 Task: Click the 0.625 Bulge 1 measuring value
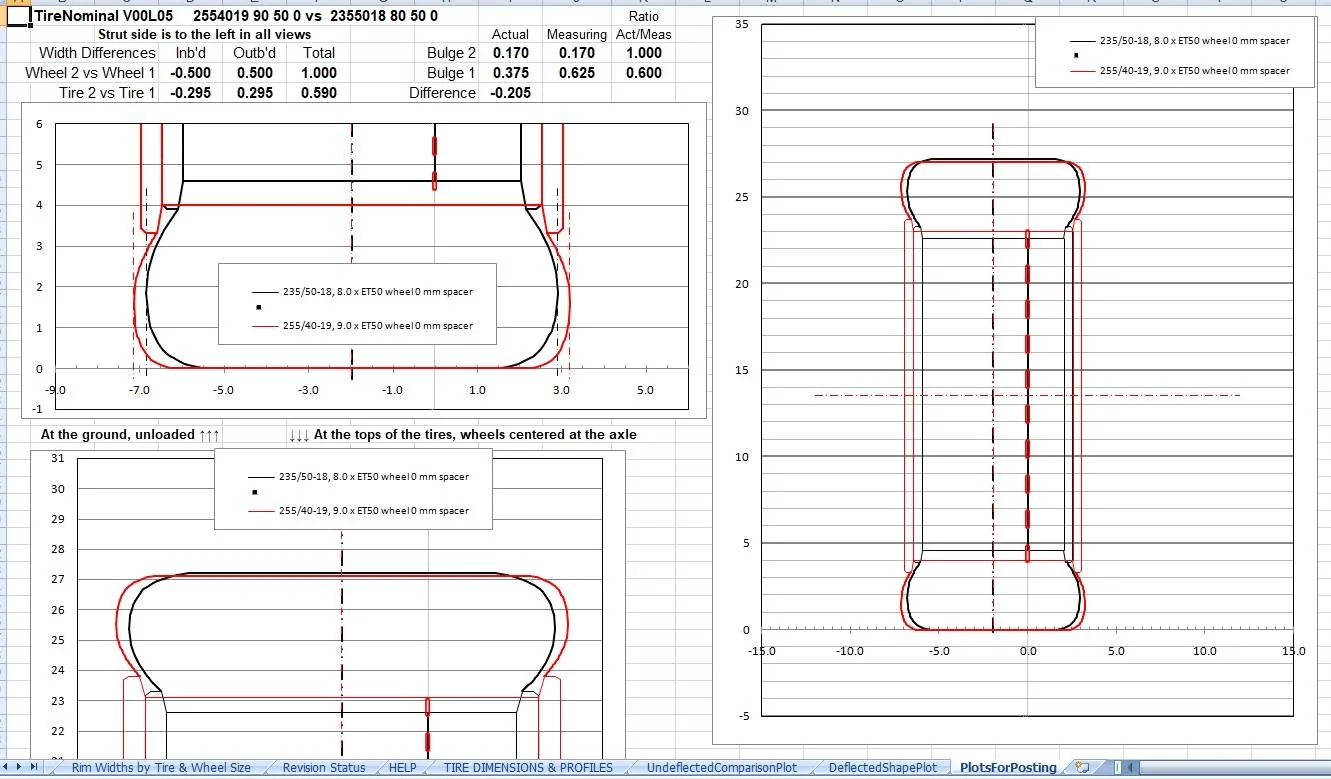576,73
